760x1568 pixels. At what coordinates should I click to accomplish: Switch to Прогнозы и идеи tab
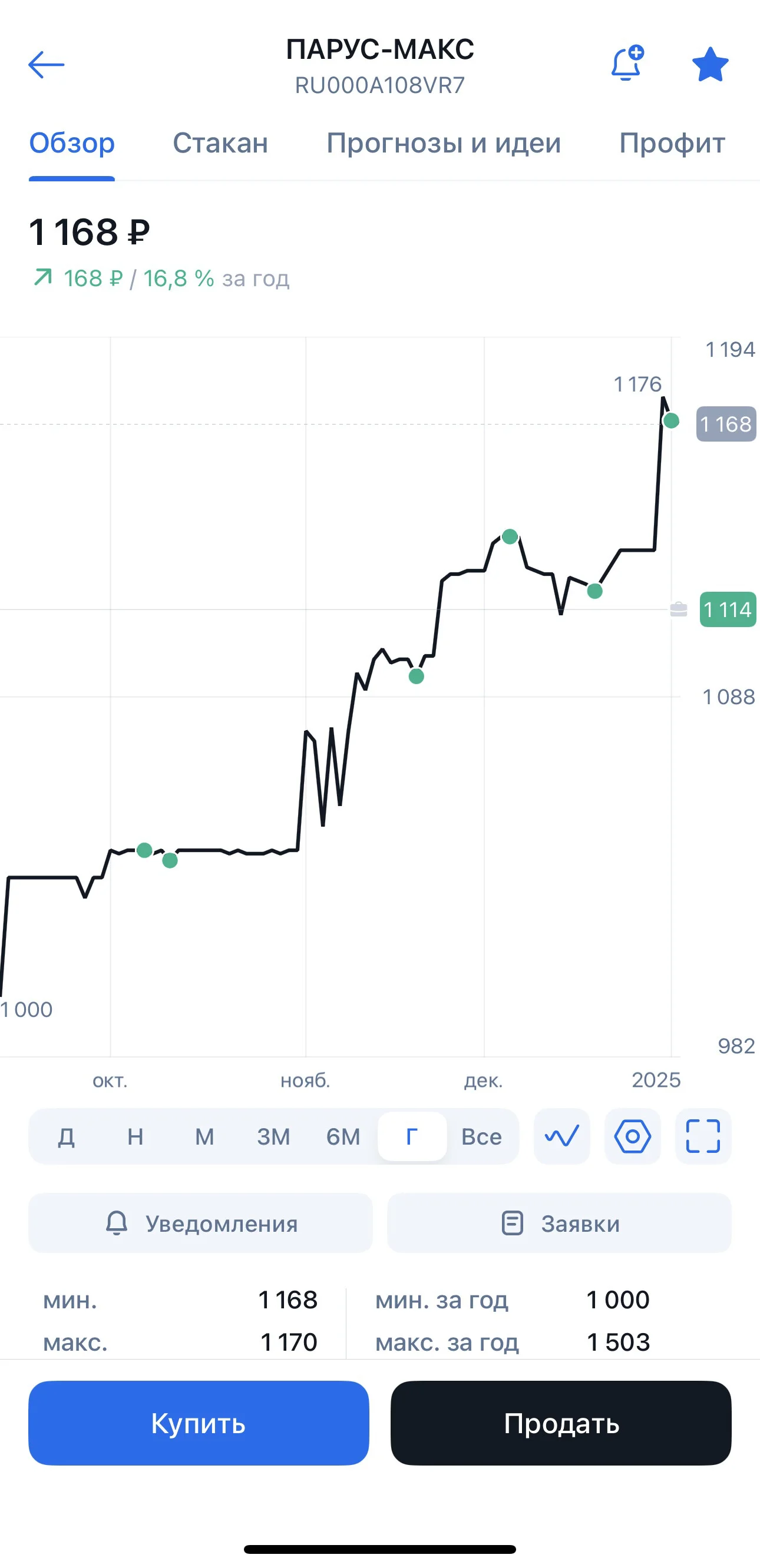(x=443, y=143)
